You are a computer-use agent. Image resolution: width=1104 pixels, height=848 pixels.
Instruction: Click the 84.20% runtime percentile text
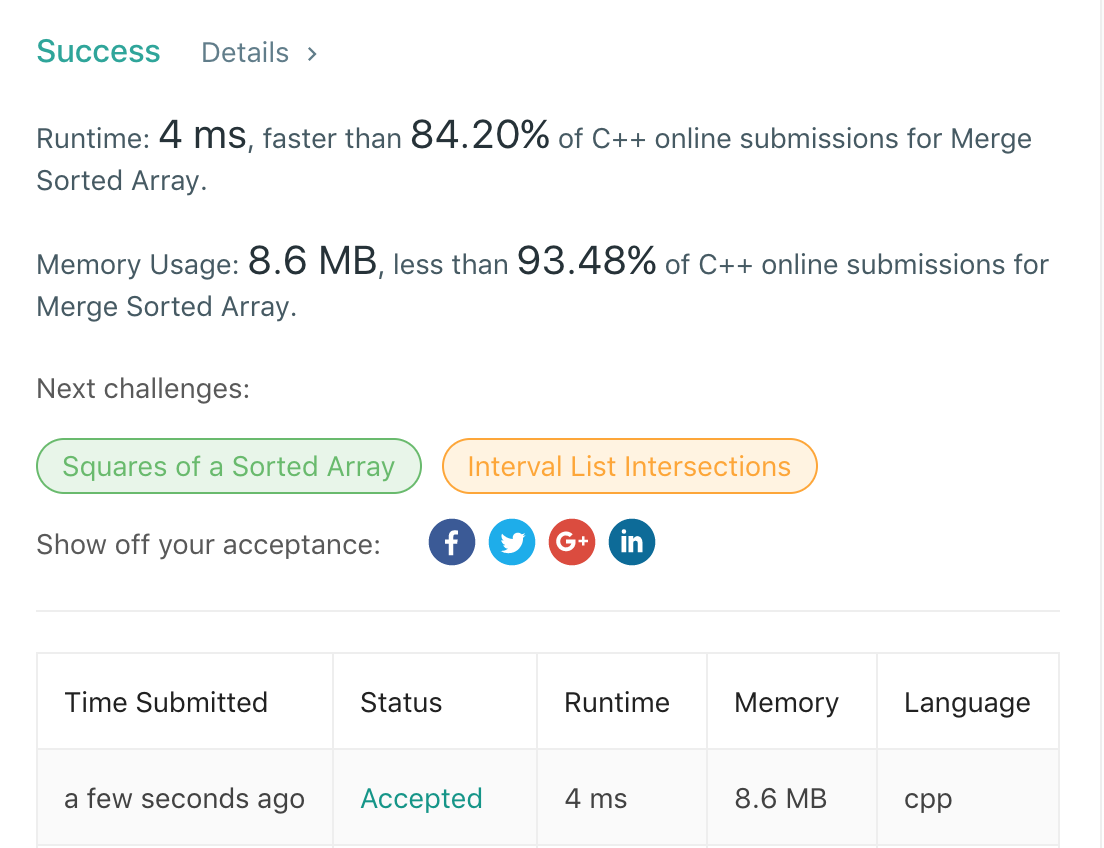pos(480,135)
